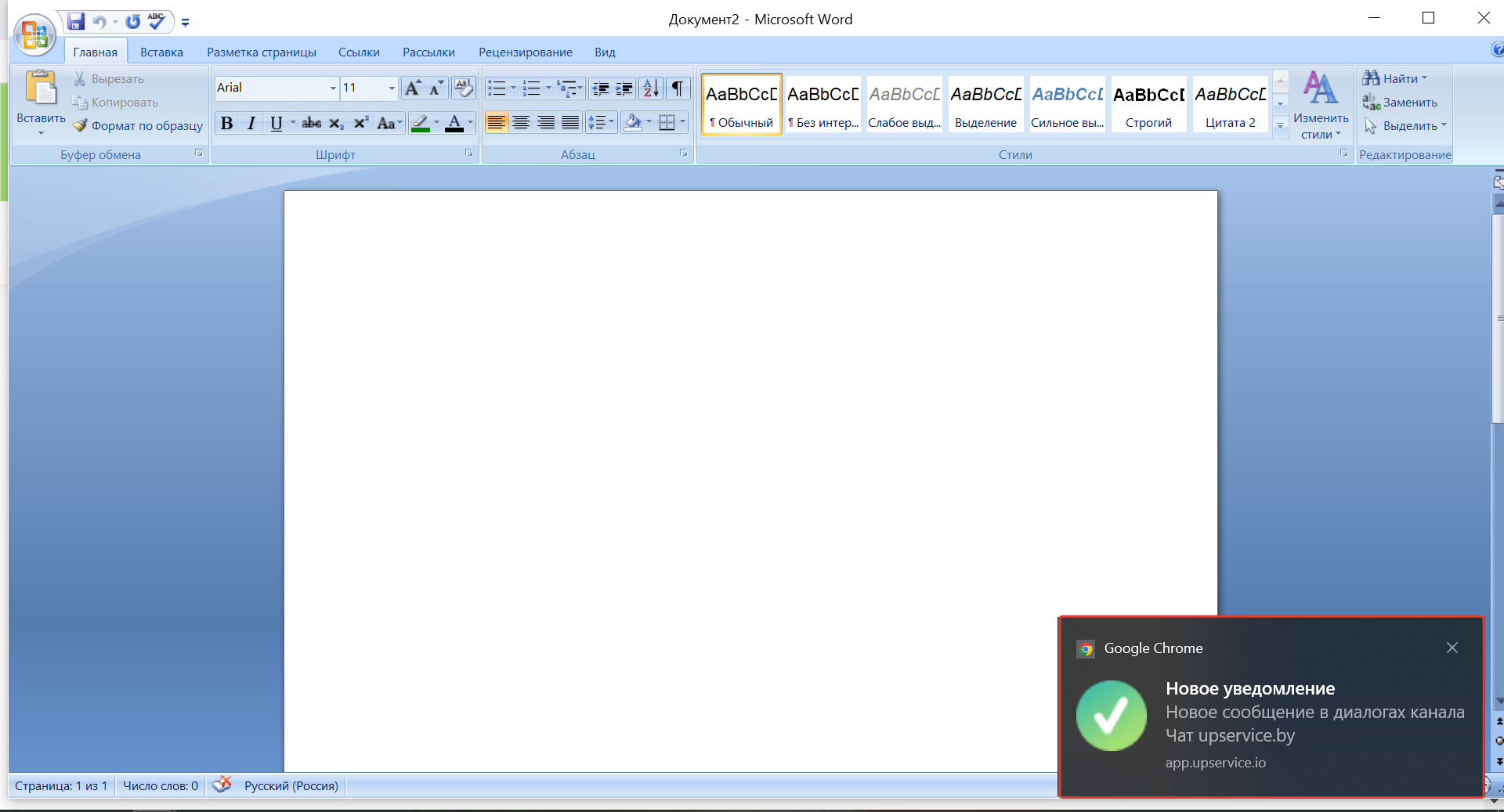The width and height of the screenshot is (1504, 812).
Task: Activate Формат по образцу format painter
Action: 138,125
